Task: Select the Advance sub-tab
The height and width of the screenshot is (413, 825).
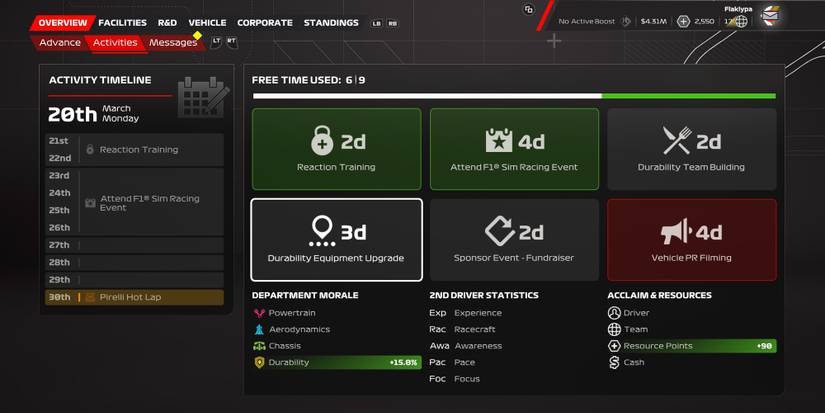Action: pos(59,43)
